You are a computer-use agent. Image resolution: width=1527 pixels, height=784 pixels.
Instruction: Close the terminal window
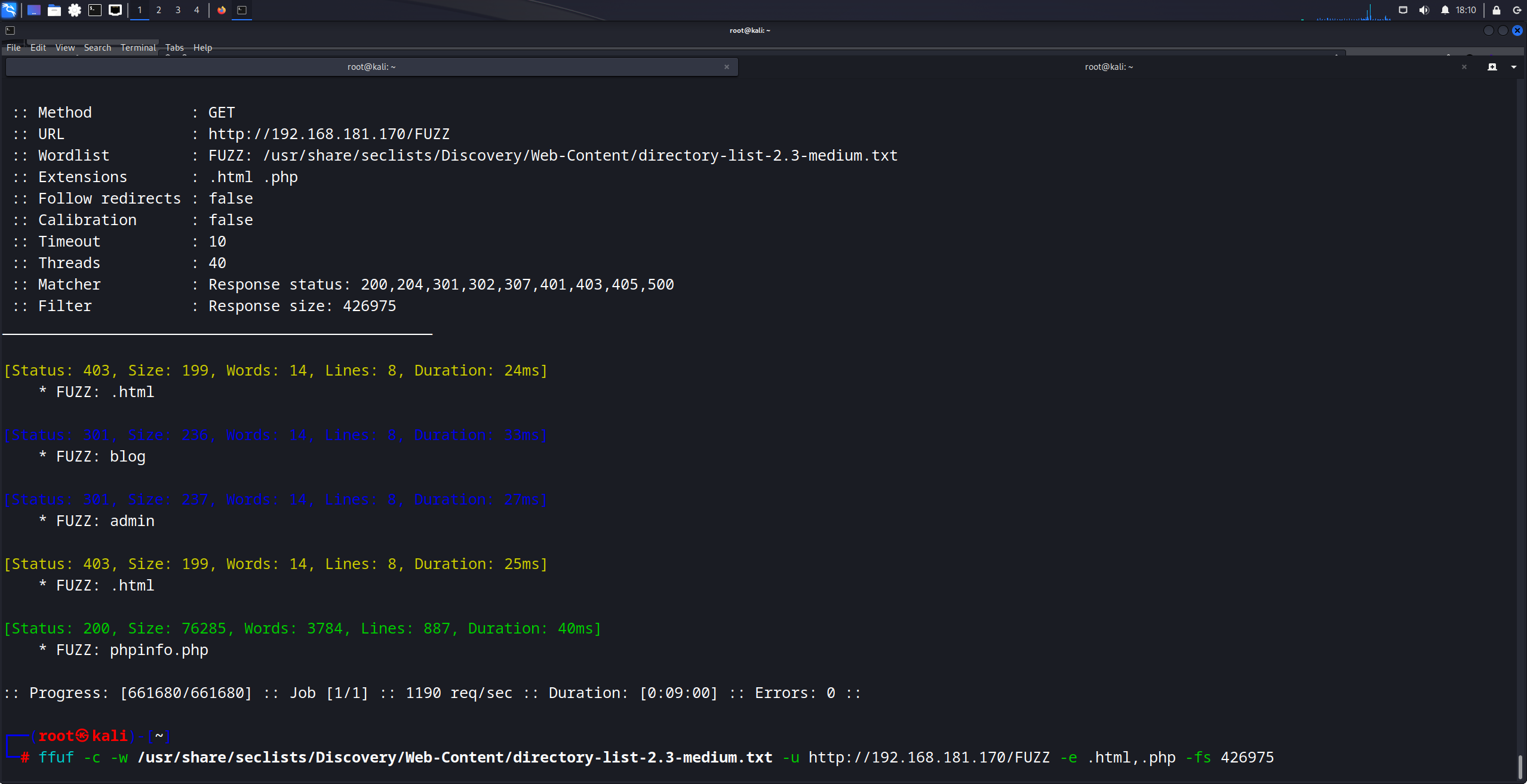click(1517, 30)
